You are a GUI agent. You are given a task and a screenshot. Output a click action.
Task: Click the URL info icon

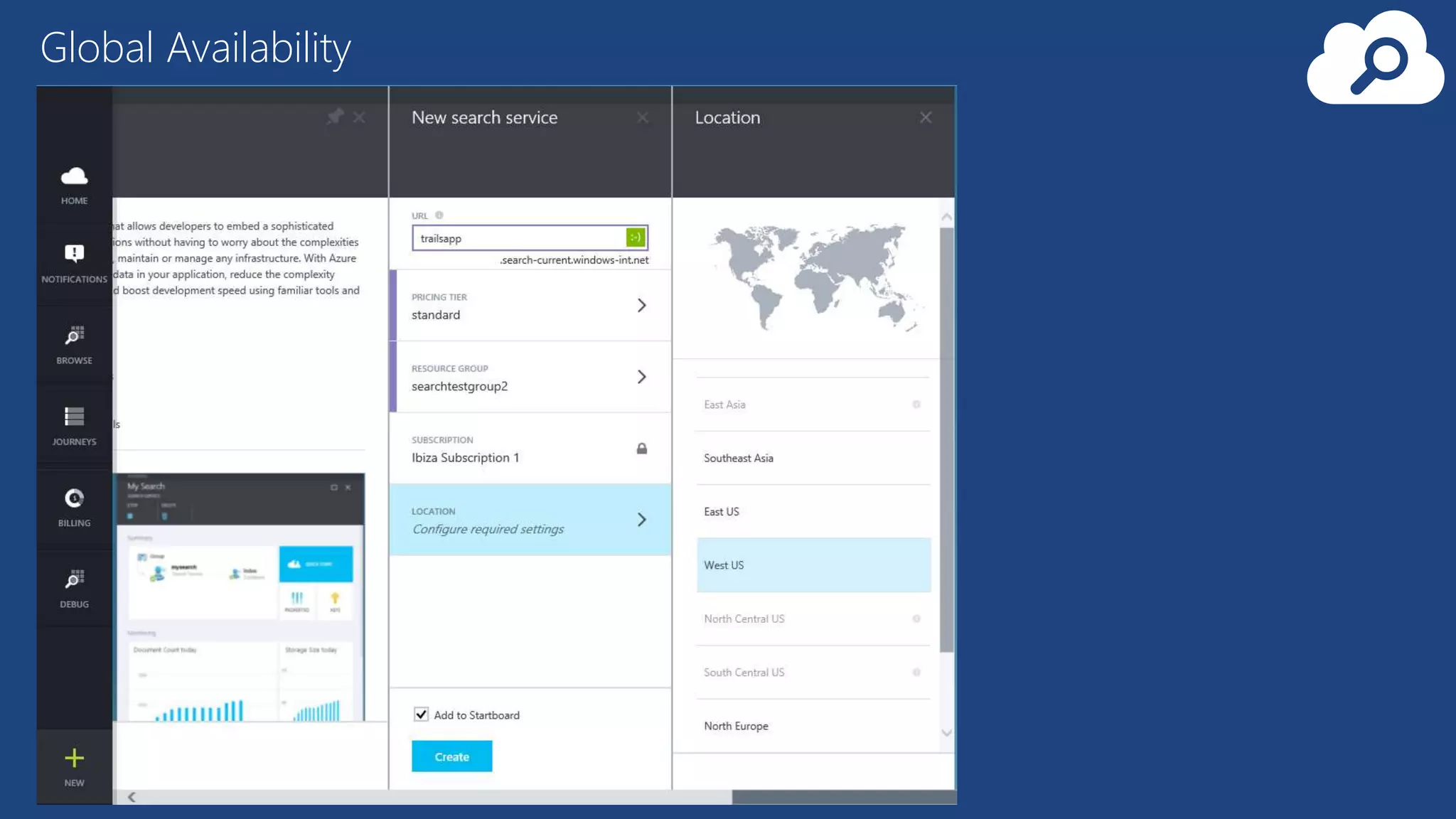[439, 215]
